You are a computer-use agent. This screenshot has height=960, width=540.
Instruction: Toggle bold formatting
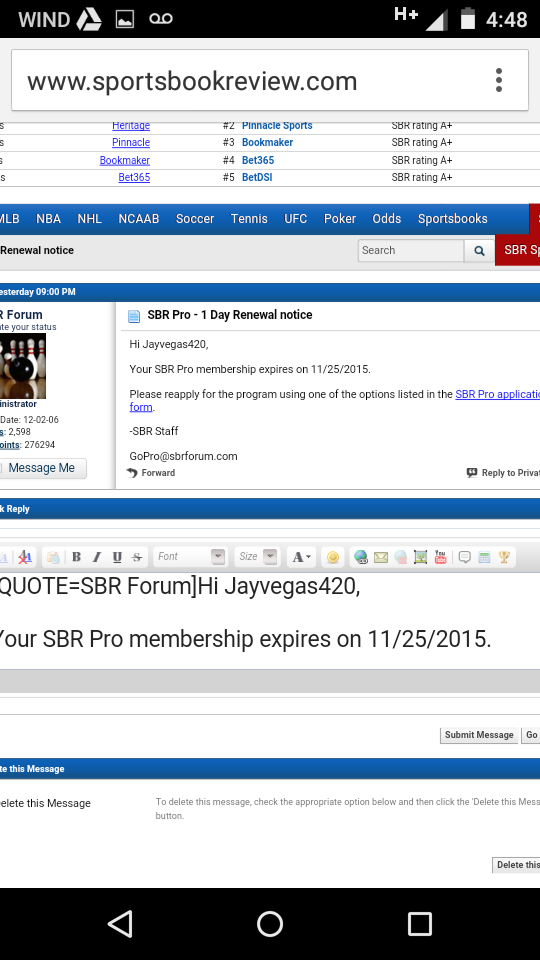tap(77, 557)
